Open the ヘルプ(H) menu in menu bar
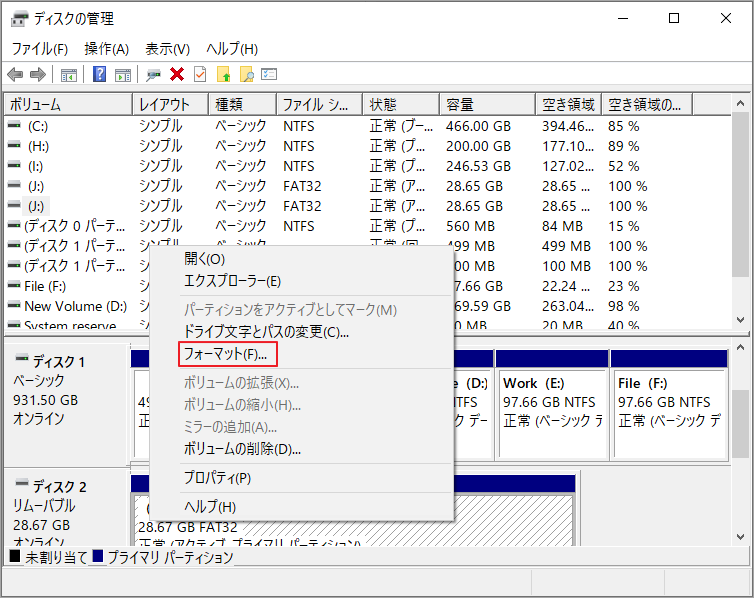 tap(232, 49)
